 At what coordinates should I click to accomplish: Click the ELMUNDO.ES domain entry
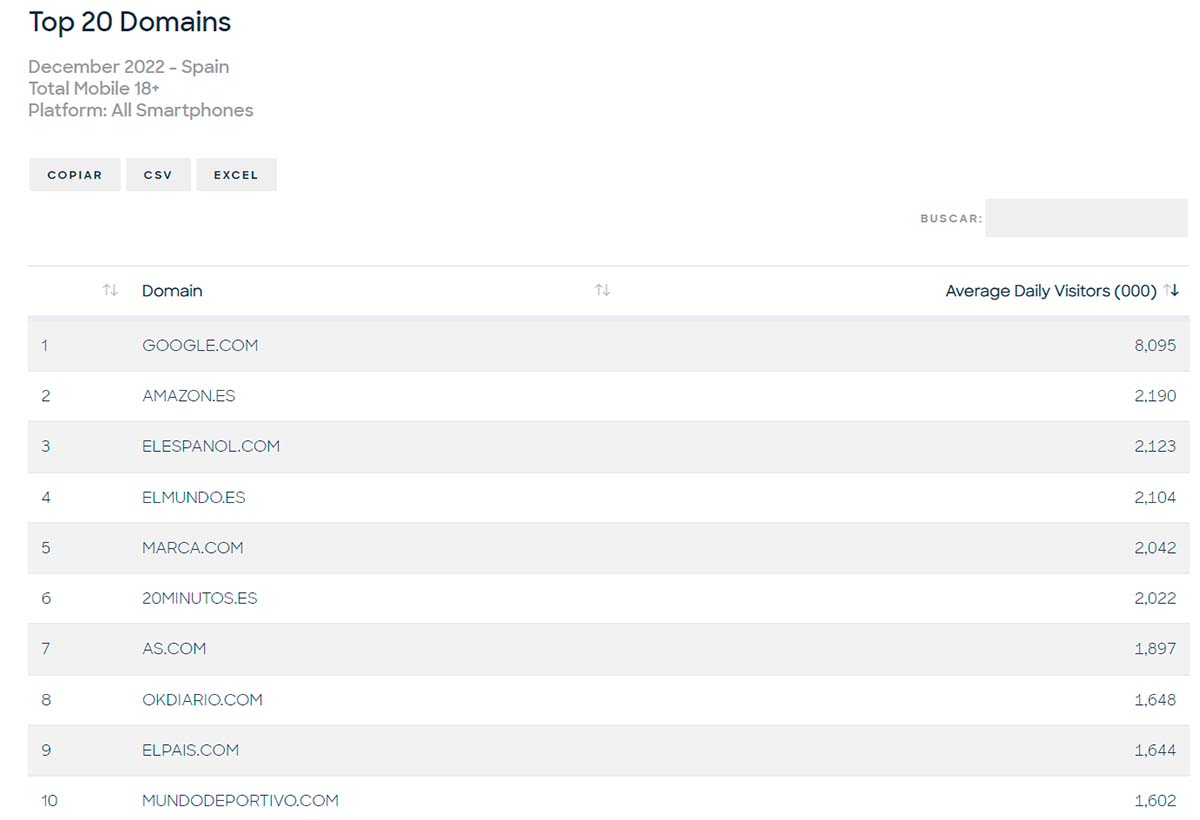pos(194,497)
